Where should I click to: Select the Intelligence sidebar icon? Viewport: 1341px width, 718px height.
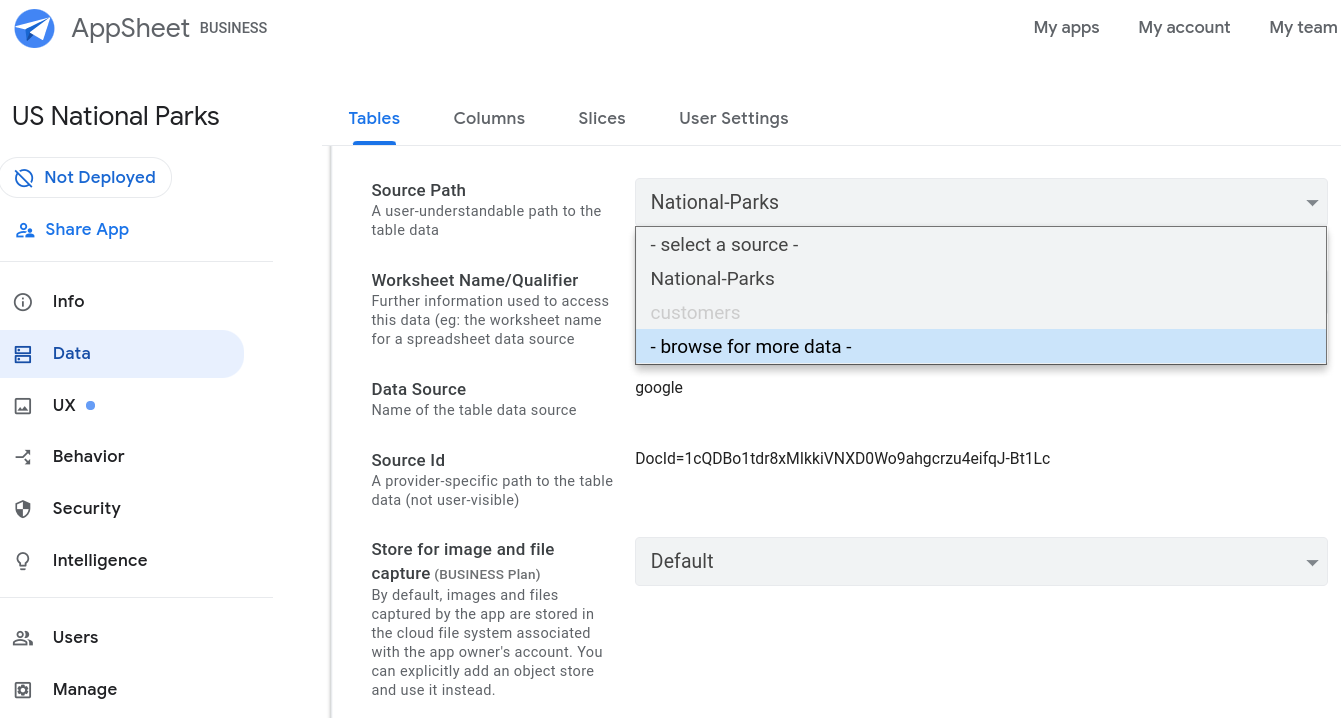point(23,560)
